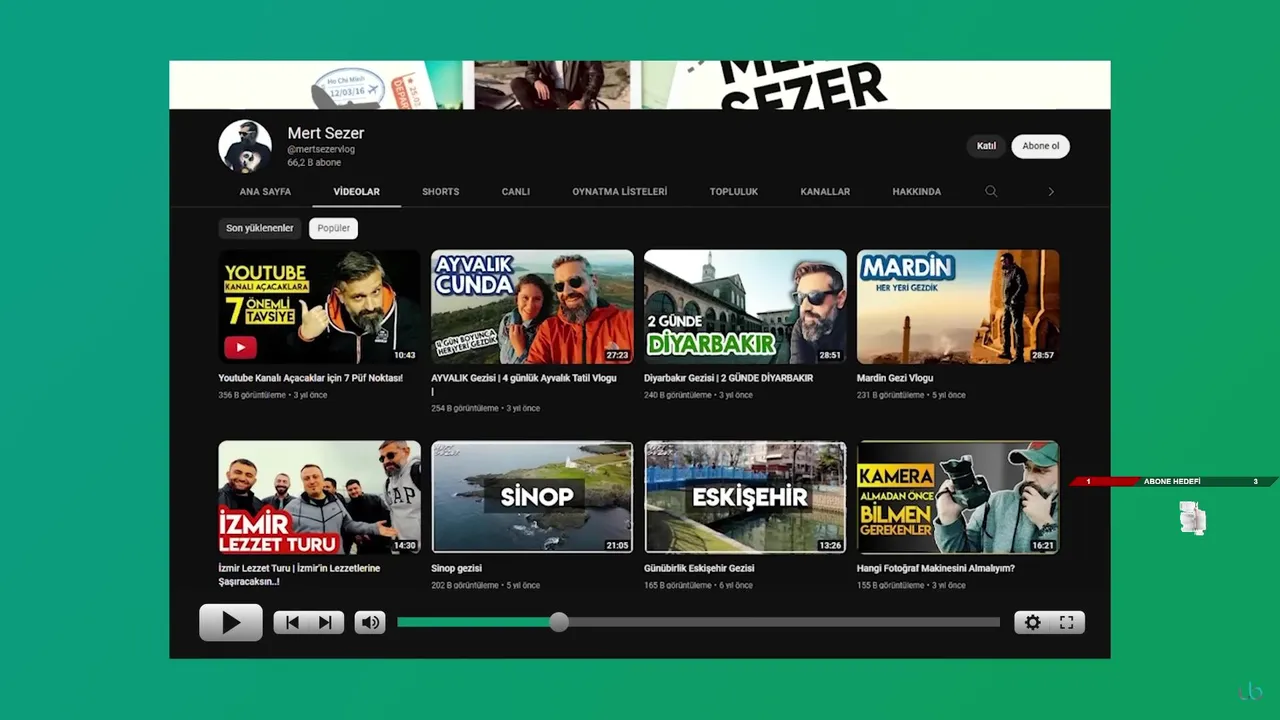Select the Popüler filter chip
This screenshot has width=1280, height=720.
click(x=334, y=228)
